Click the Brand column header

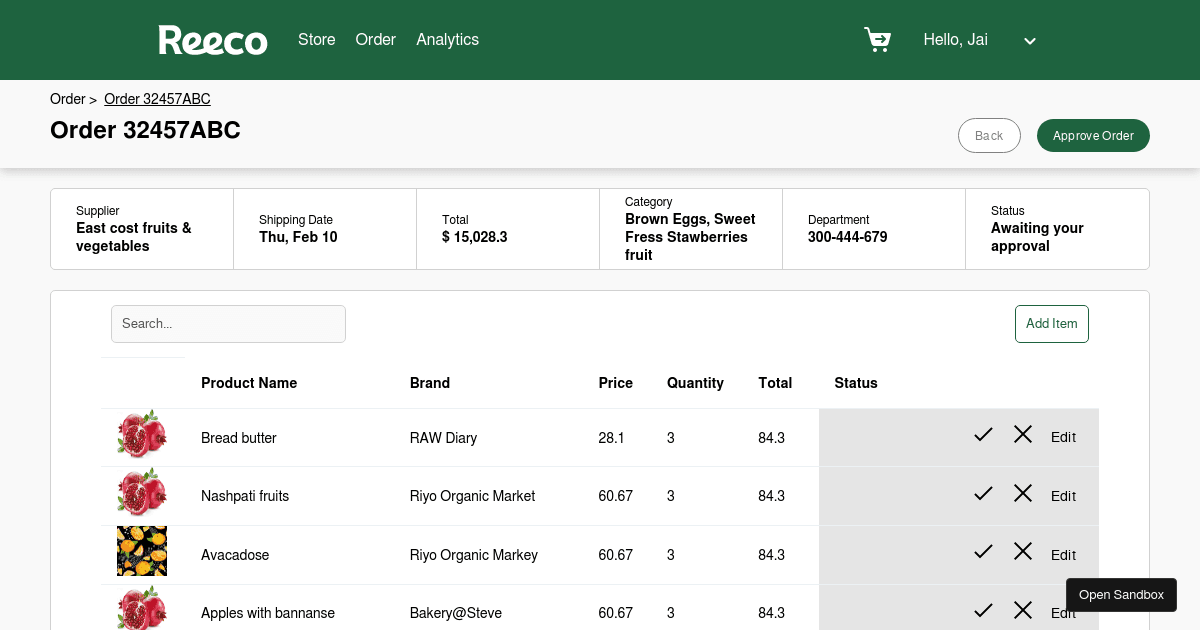coord(430,383)
